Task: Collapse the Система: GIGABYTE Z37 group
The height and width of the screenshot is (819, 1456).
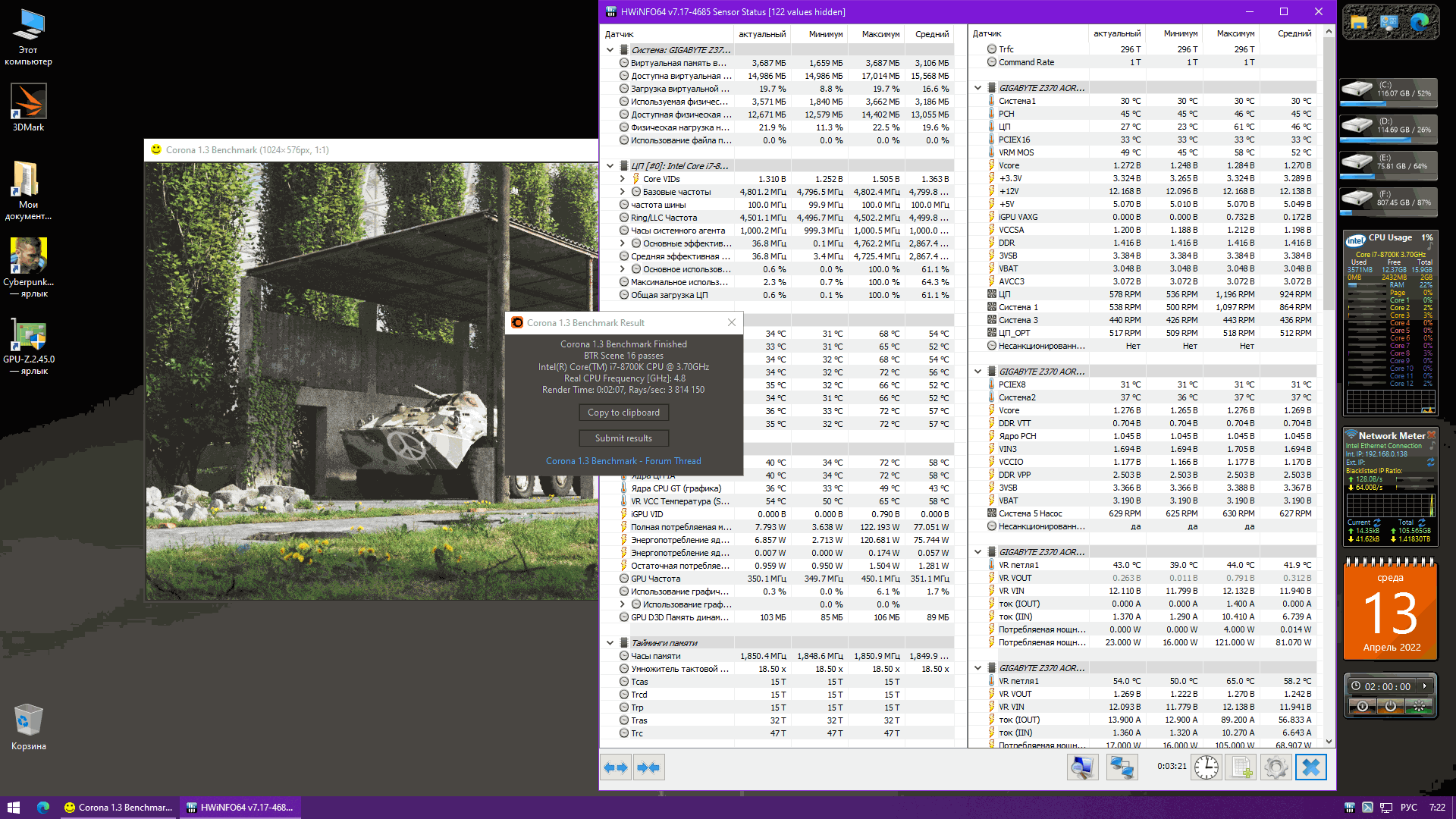Action: pos(610,50)
